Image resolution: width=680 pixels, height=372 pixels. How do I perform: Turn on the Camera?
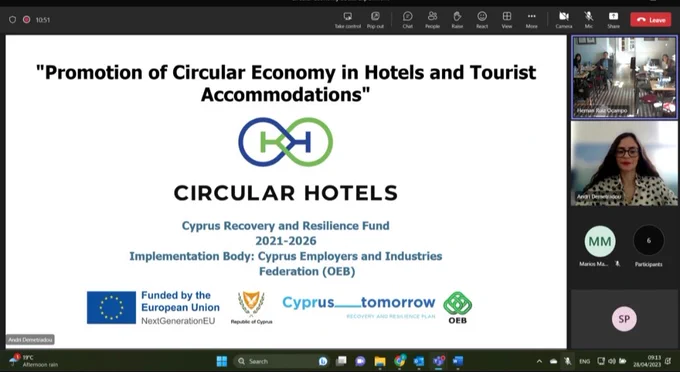pyautogui.click(x=564, y=20)
